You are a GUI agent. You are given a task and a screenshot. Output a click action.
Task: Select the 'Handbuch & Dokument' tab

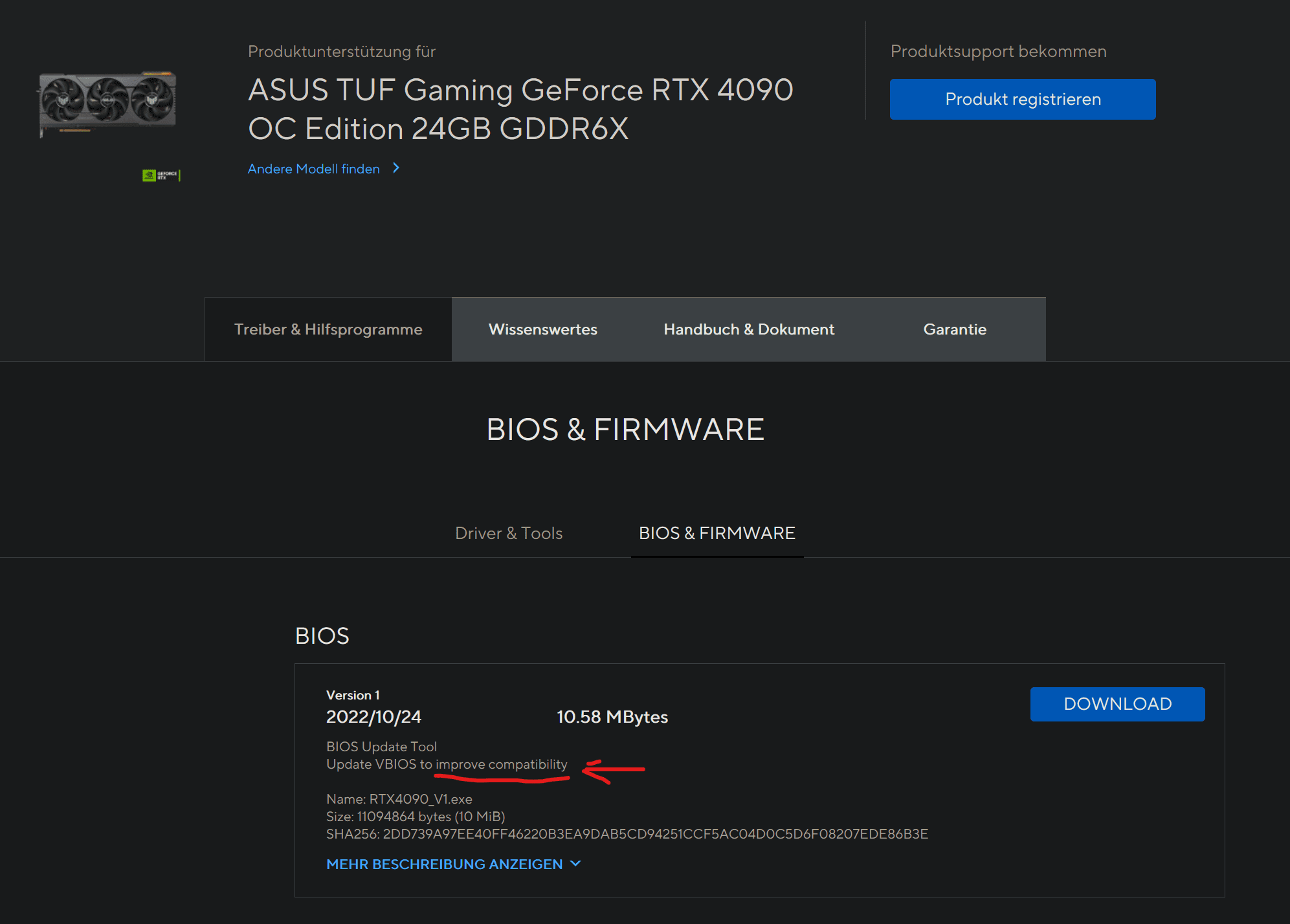[749, 329]
